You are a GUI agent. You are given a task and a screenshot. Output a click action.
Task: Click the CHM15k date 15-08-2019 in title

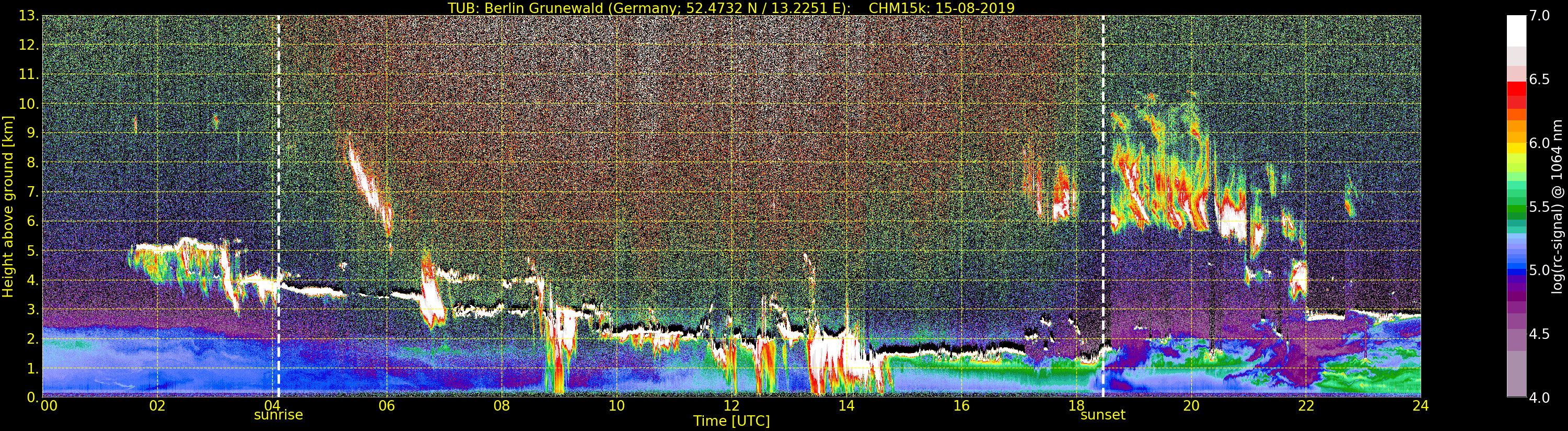click(x=941, y=8)
